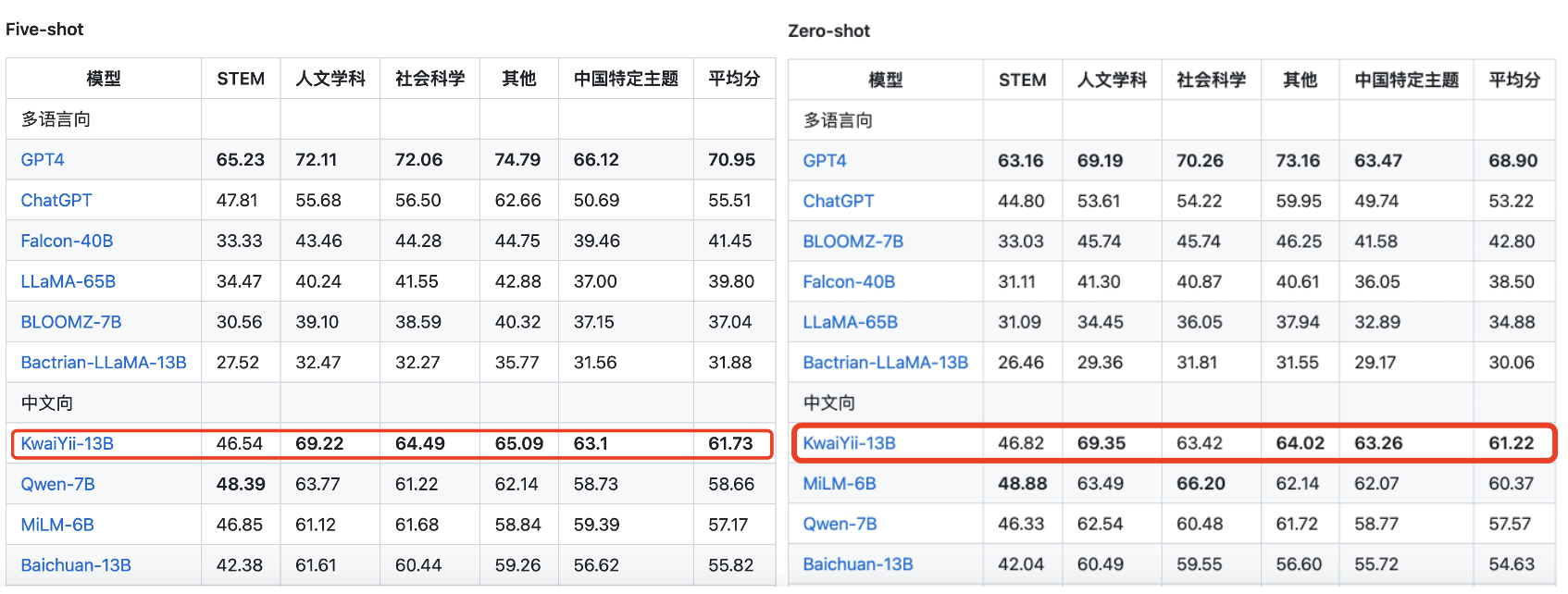Open MiLM-6B link in the Zero-shot table
The height and width of the screenshot is (594, 1568).
point(839,484)
